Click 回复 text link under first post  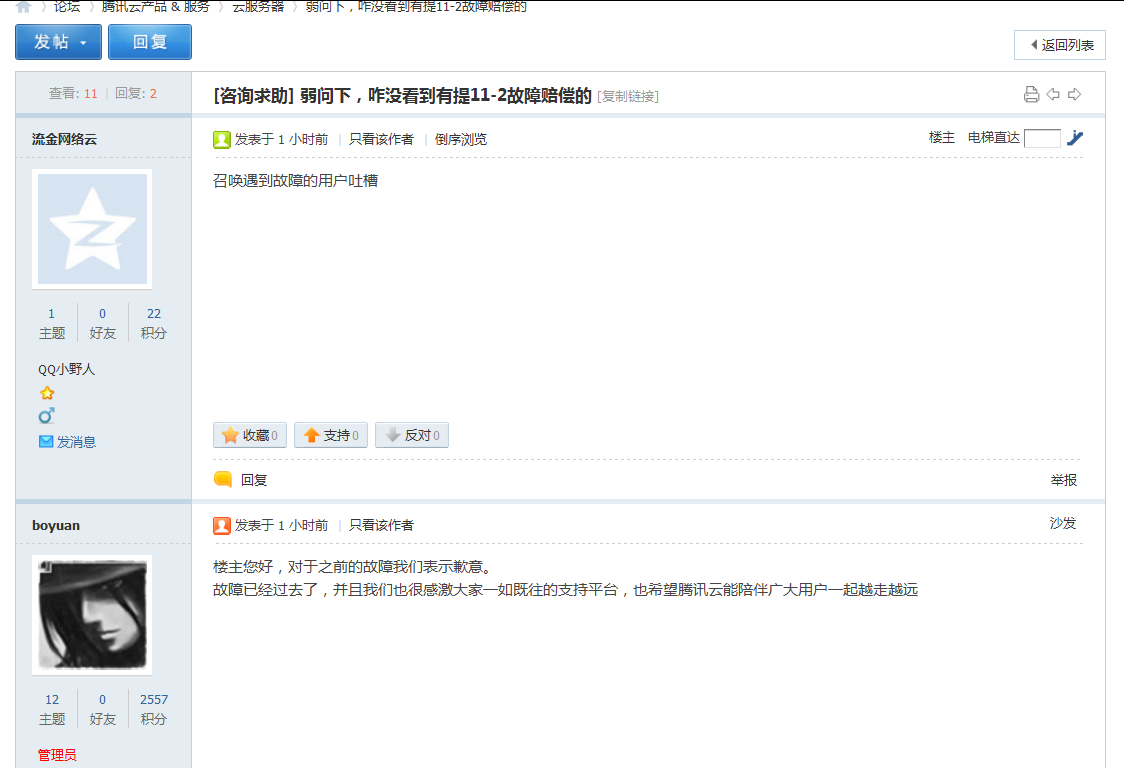[254, 480]
